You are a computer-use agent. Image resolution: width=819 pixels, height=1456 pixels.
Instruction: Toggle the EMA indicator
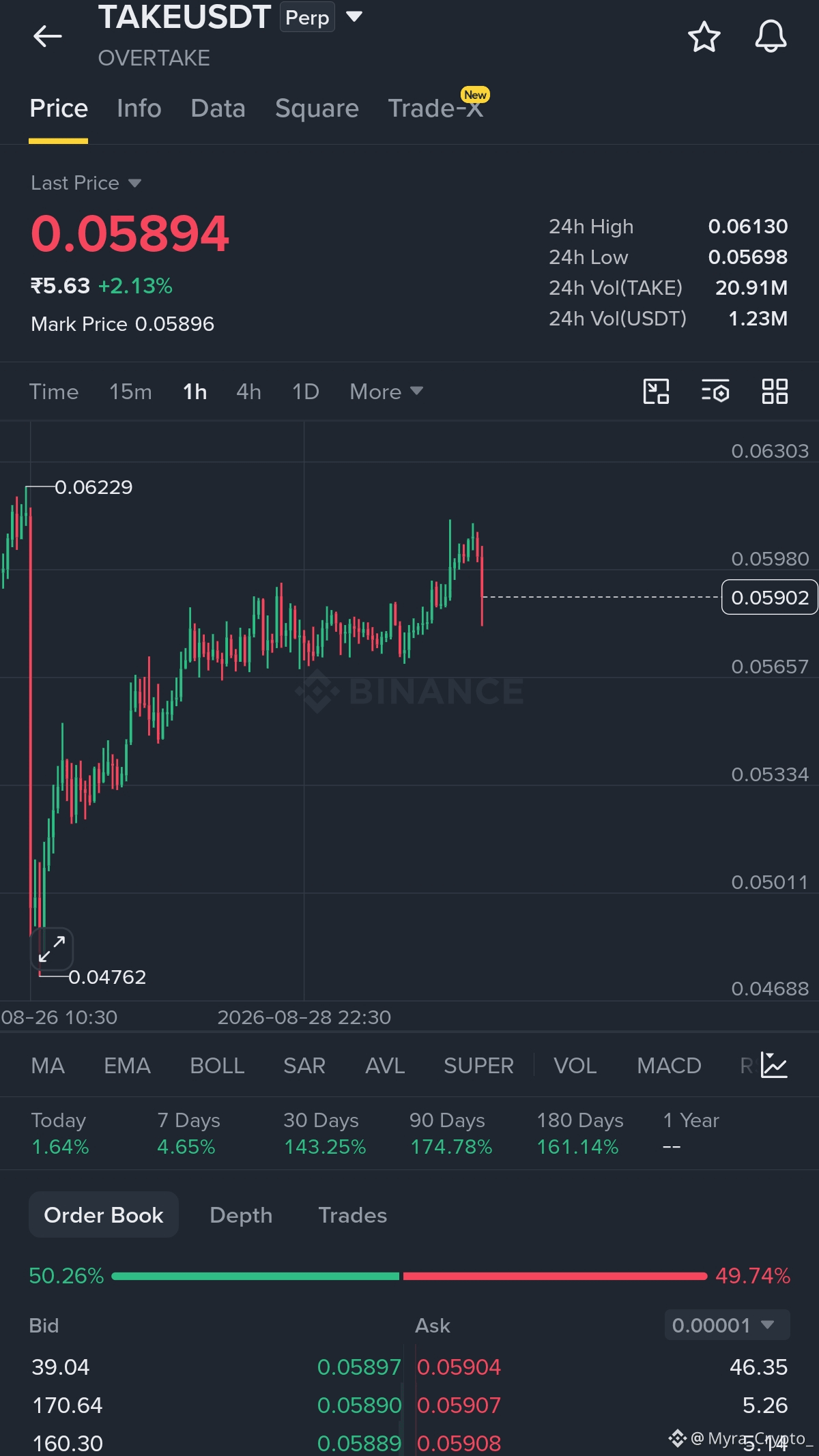coord(127,1065)
